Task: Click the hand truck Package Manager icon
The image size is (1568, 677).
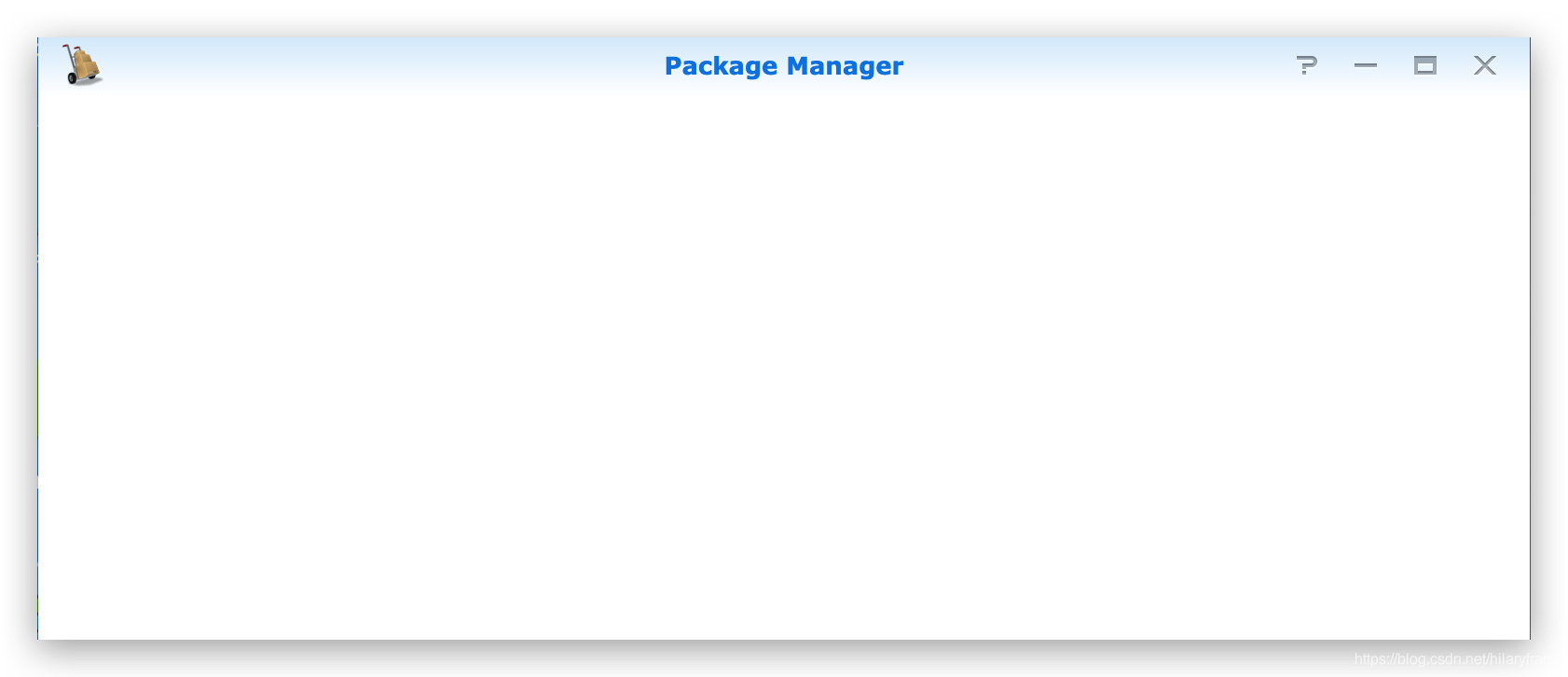Action: 82,65
